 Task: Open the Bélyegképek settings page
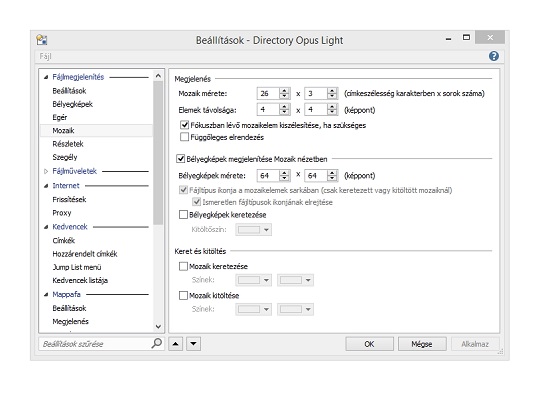(73, 104)
